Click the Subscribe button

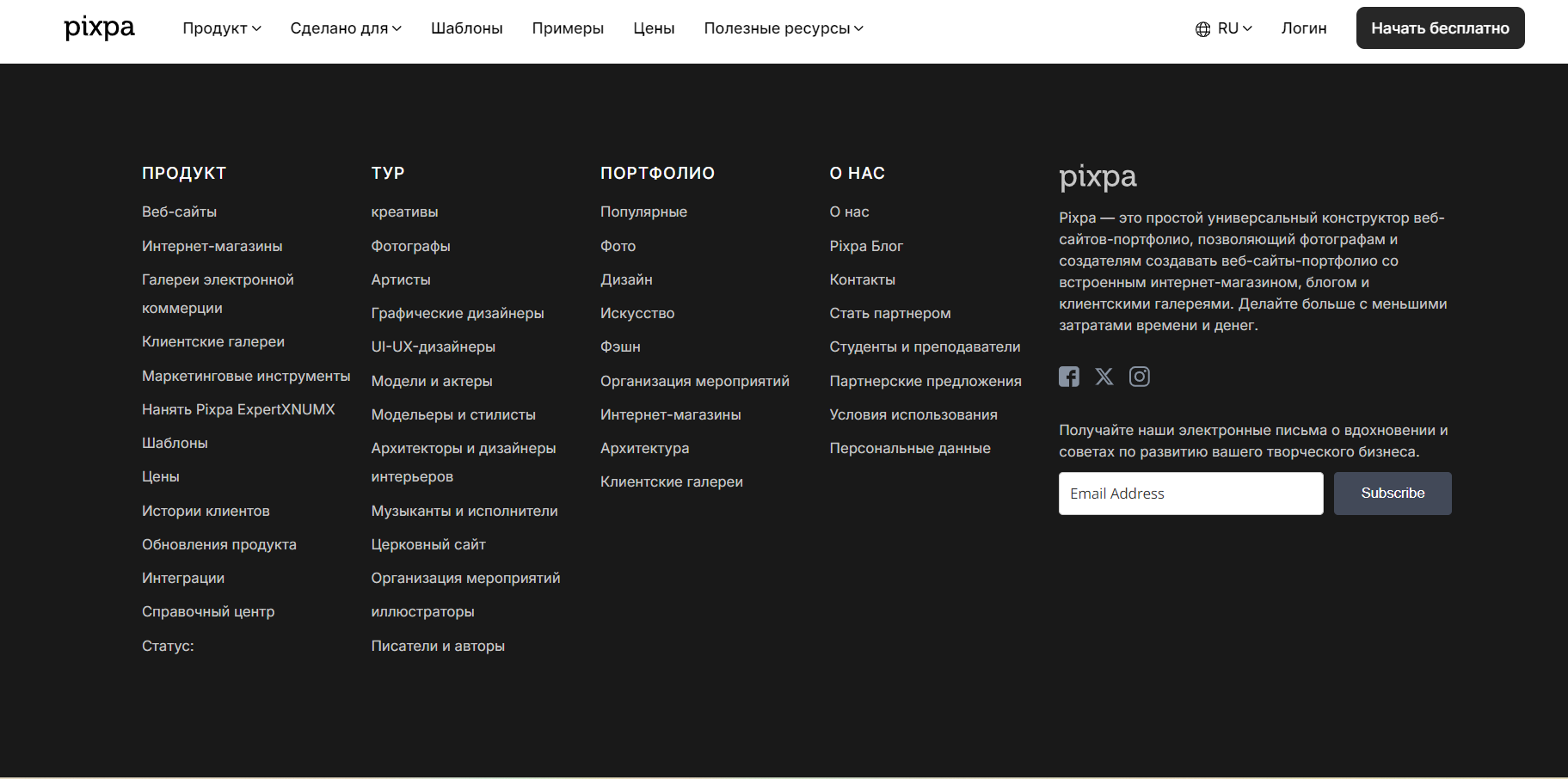click(1392, 494)
